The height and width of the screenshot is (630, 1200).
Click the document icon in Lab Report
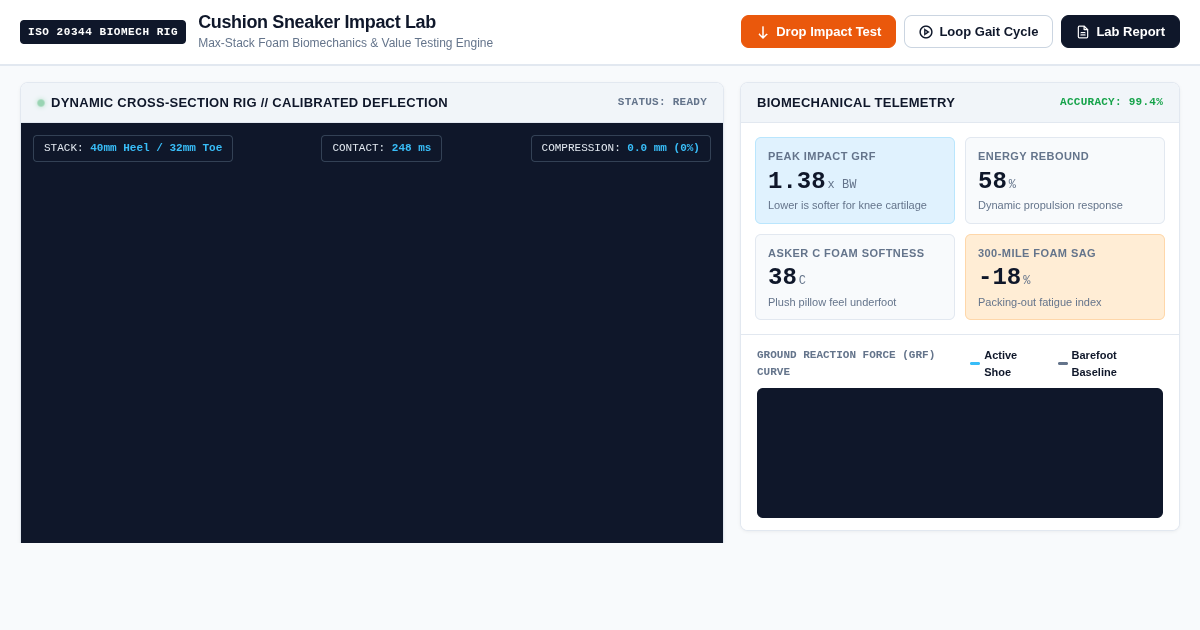(x=1083, y=32)
